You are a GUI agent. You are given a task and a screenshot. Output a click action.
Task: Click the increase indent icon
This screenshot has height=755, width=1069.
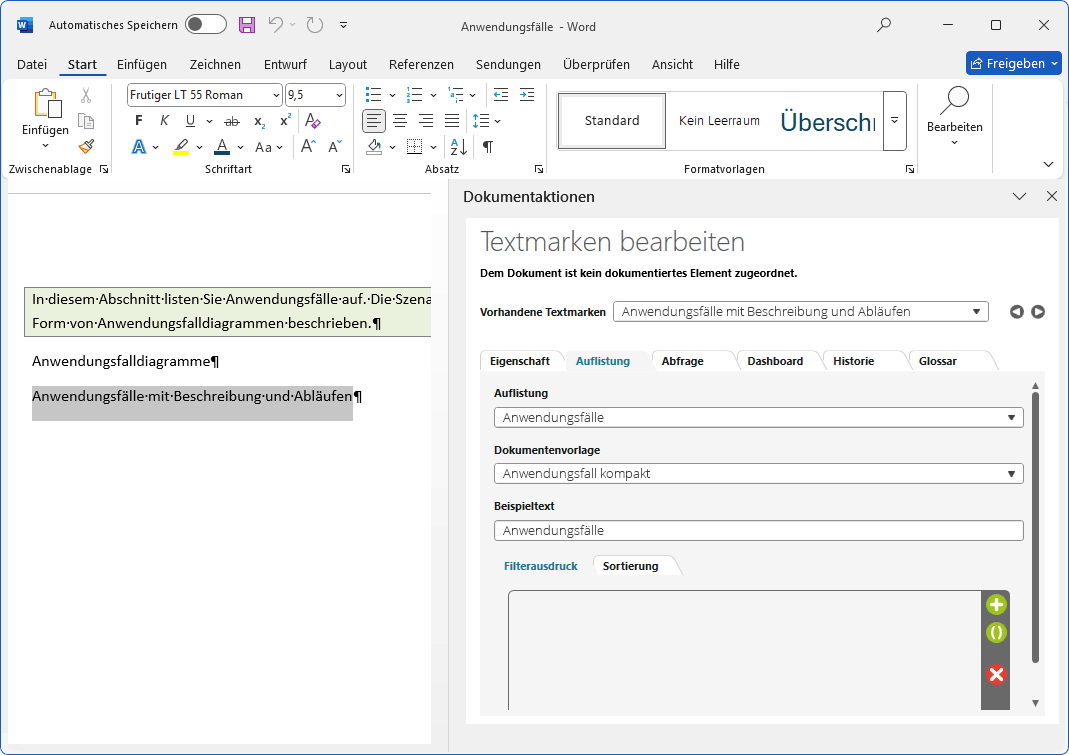coord(527,94)
